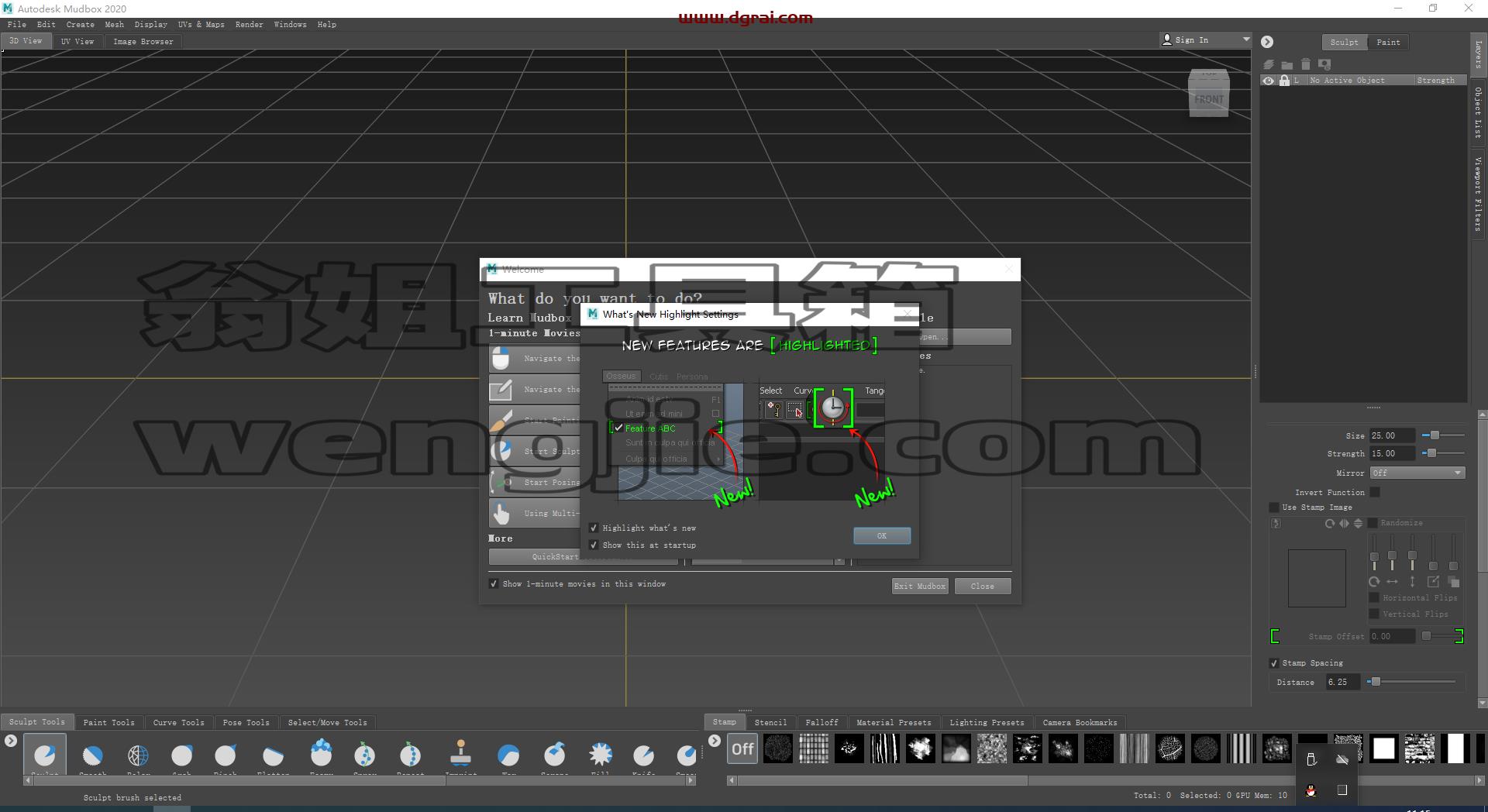Click the Exit Mudbox button
This screenshot has height=812, width=1488.
pos(920,586)
